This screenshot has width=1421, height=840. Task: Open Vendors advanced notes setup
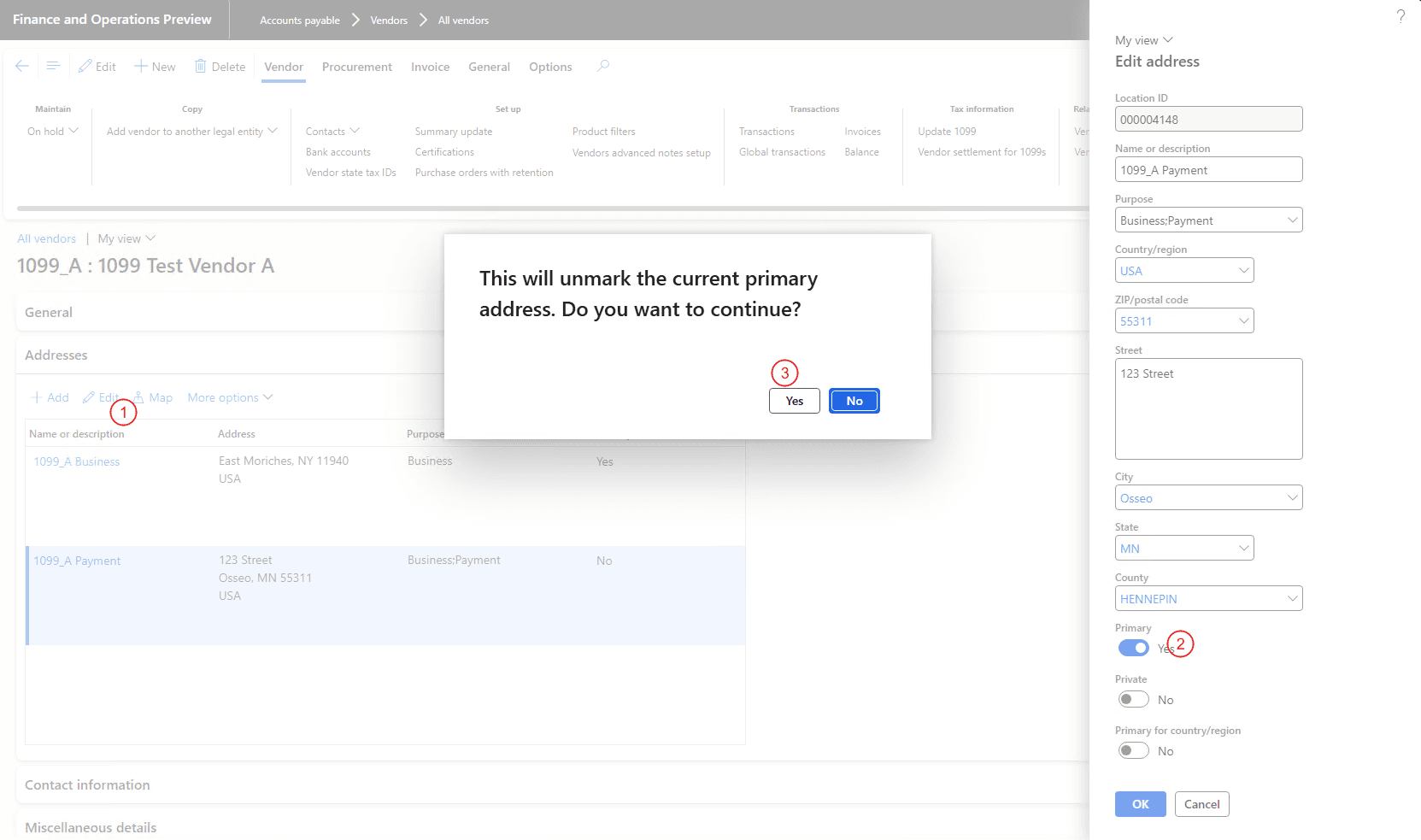642,153
